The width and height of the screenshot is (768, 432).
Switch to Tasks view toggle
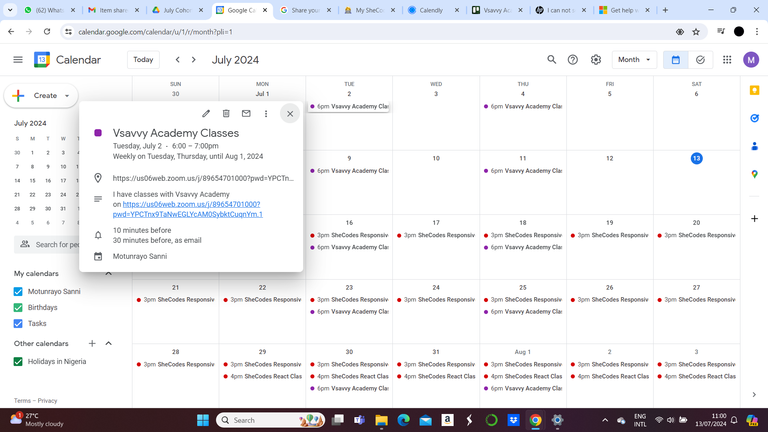tap(700, 60)
